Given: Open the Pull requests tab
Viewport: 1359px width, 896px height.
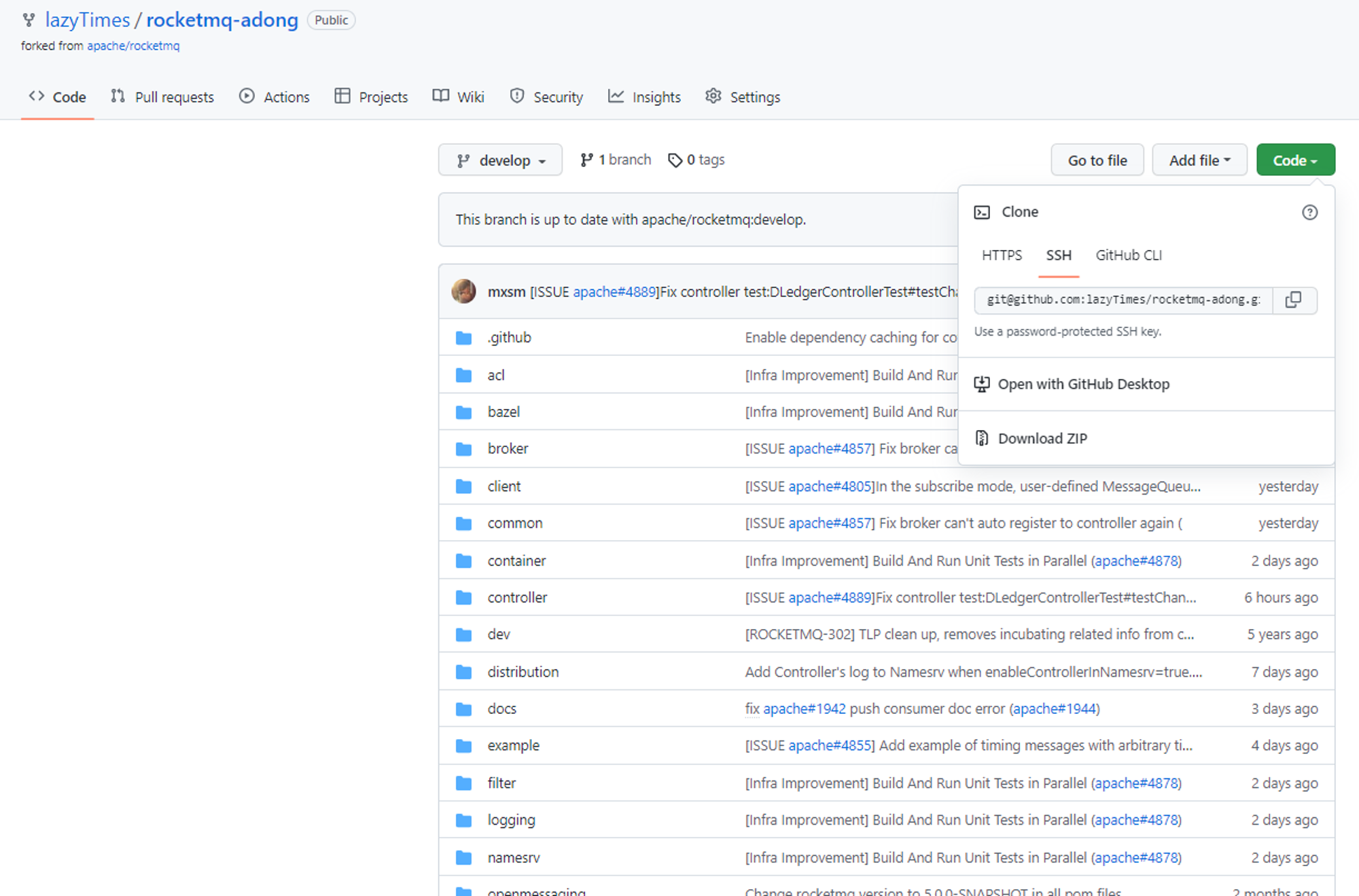Looking at the screenshot, I should [162, 97].
